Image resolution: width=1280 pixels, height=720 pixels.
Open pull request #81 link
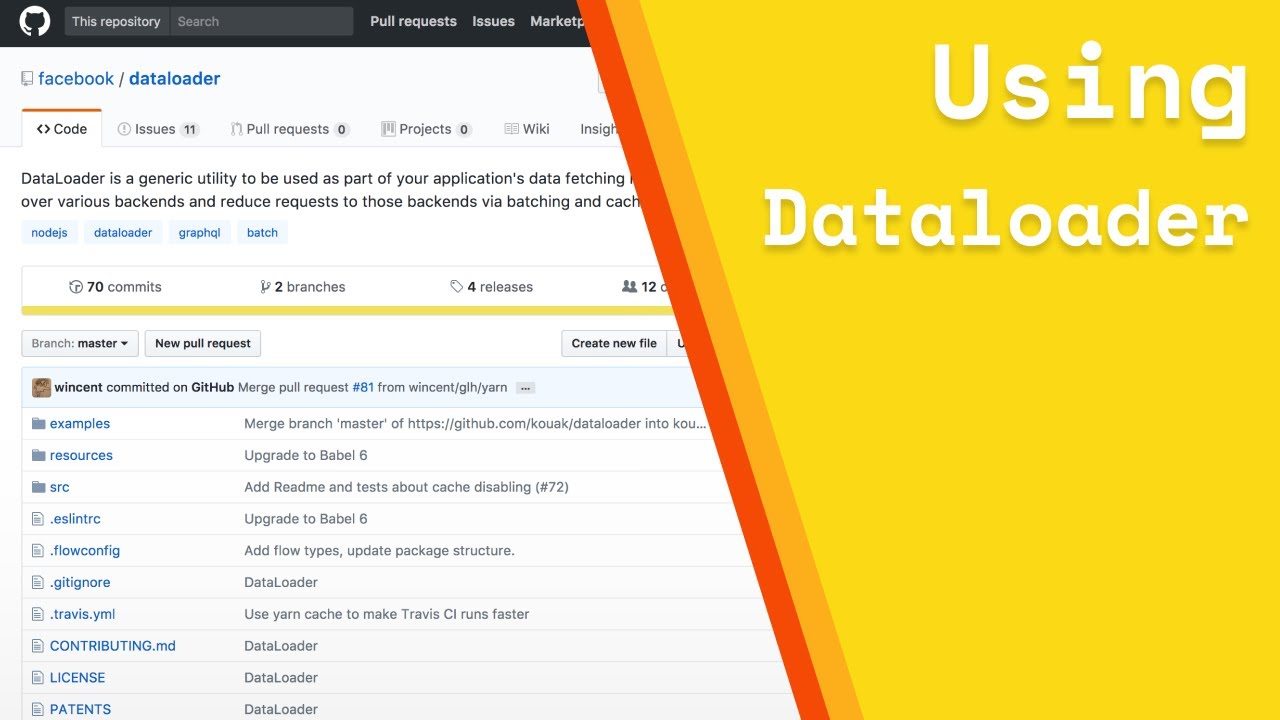(x=363, y=388)
